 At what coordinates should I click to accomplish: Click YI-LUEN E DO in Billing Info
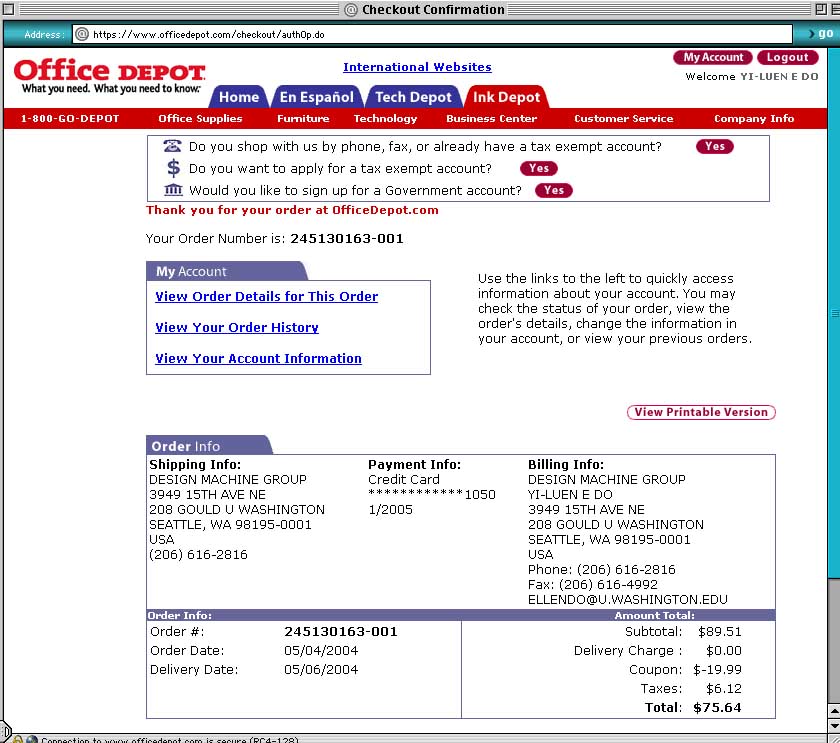570,494
